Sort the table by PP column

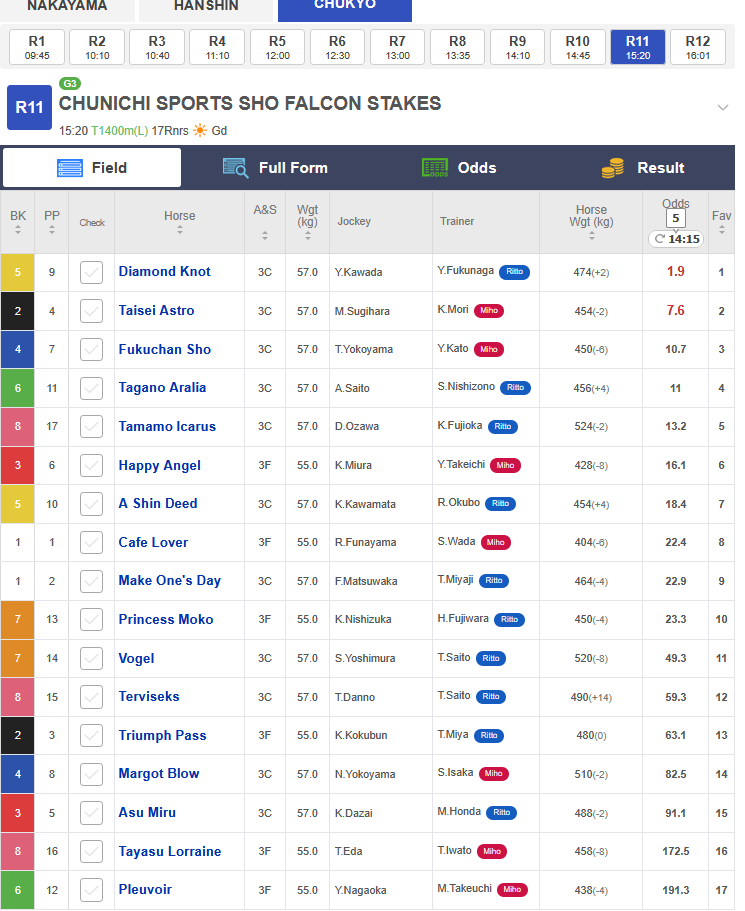(x=52, y=231)
